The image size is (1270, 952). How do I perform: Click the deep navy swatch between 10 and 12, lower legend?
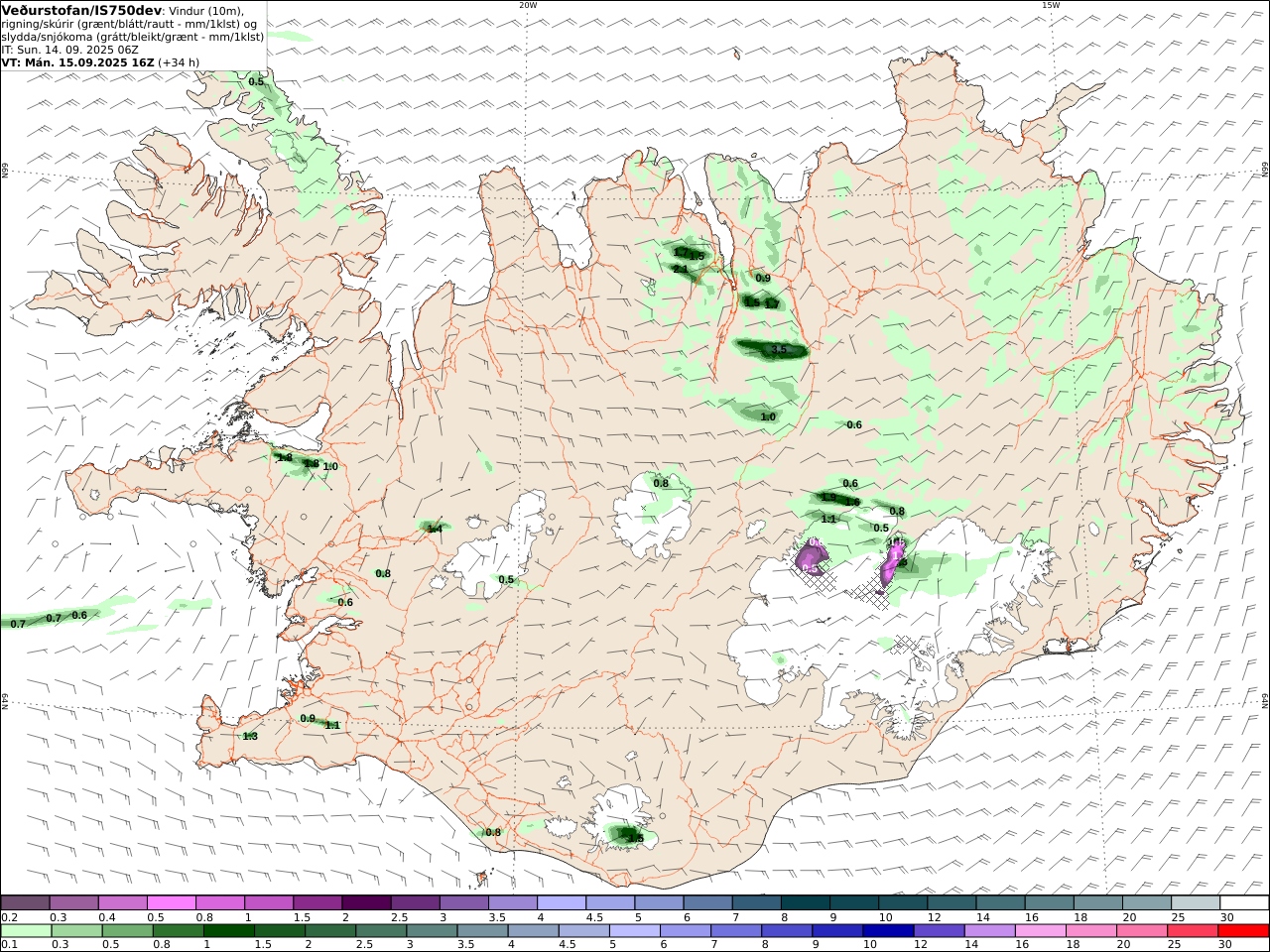[888, 931]
